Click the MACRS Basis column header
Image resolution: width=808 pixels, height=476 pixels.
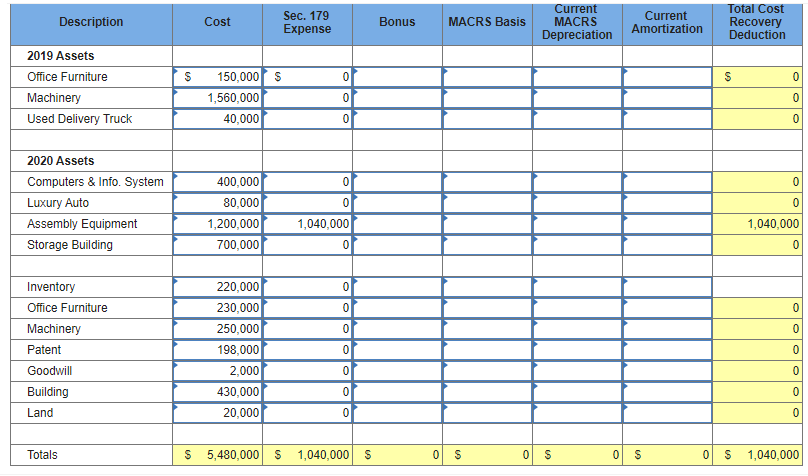pos(487,22)
